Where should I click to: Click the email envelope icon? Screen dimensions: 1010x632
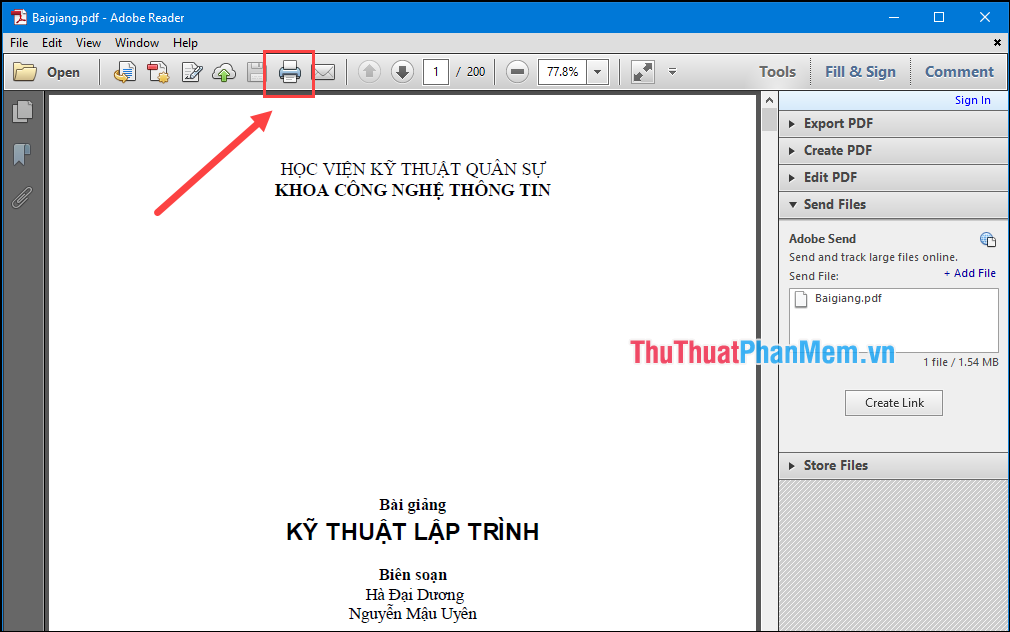[324, 72]
